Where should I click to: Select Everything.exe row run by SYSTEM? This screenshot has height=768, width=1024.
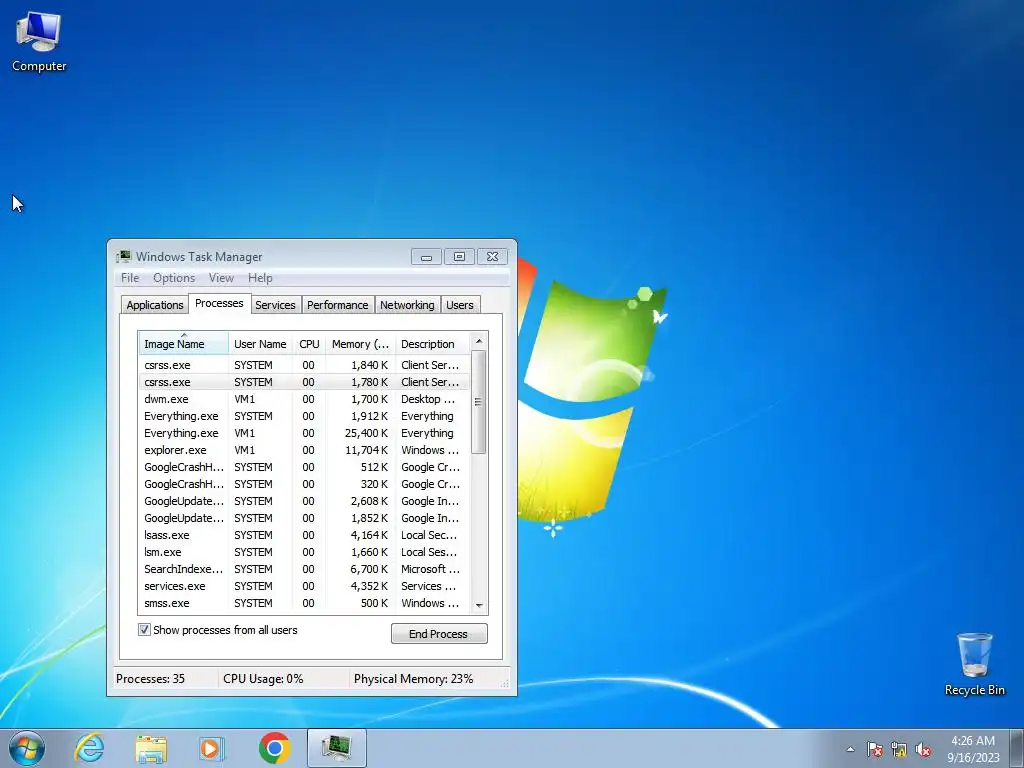point(304,416)
